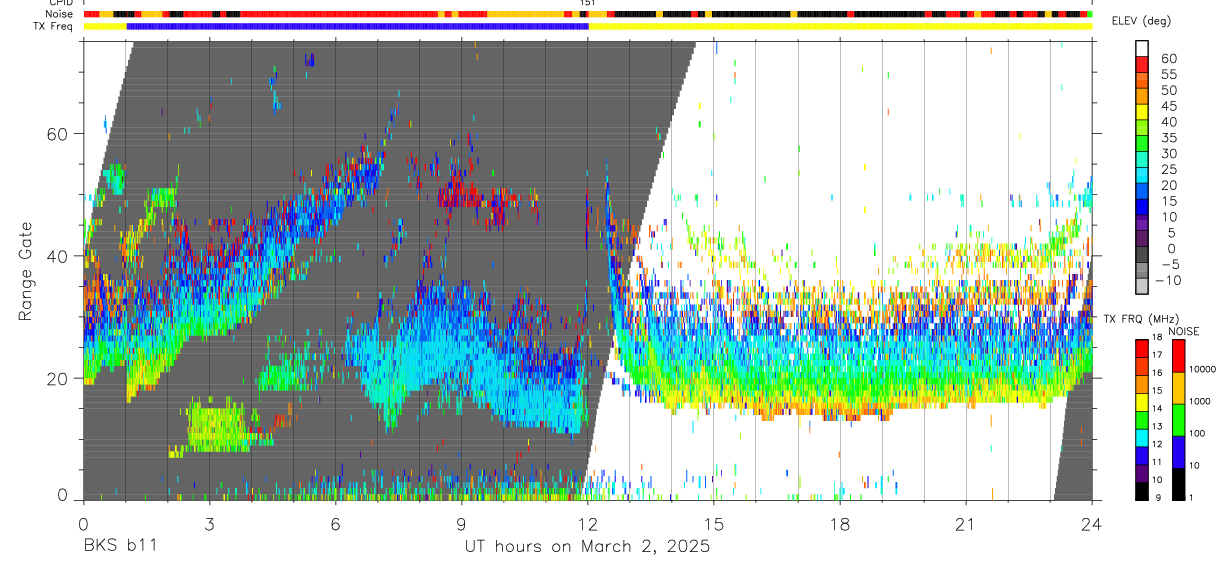Viewport: 1228px width, 567px height.
Task: Click the '60' range gate tick label
Action: tap(59, 133)
